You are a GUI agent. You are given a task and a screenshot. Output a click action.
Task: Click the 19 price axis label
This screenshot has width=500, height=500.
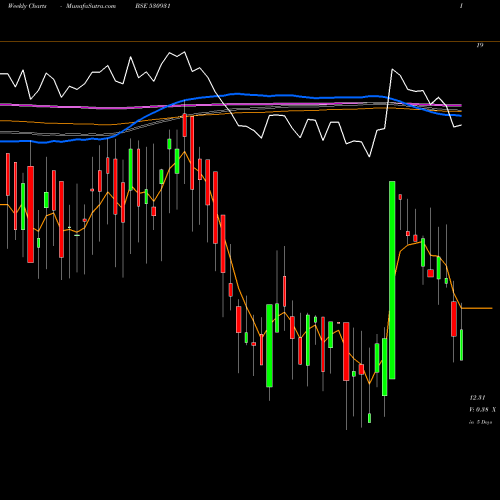480,45
